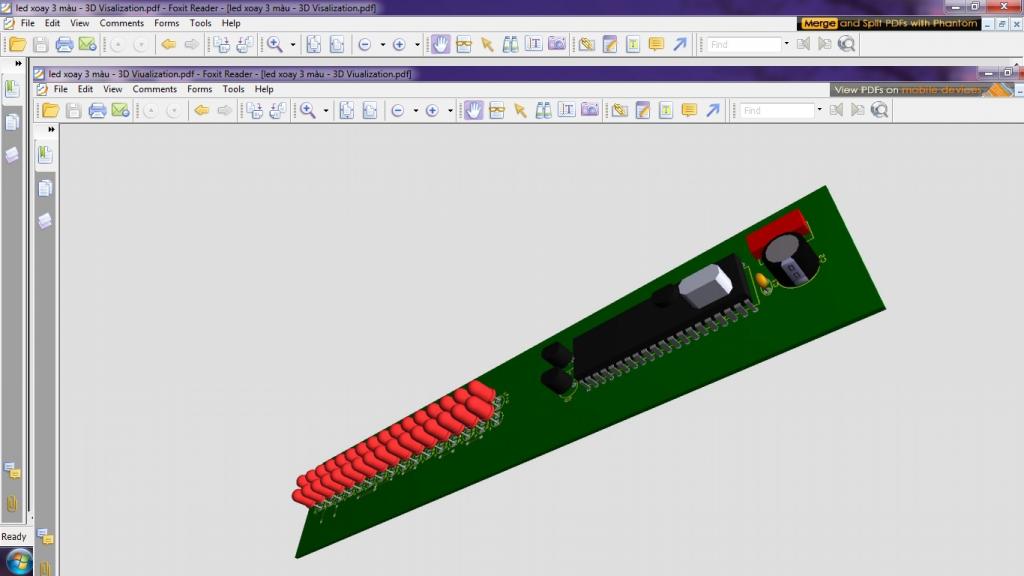This screenshot has height=576, width=1024.
Task: Pick the magnifier zoom tool in outer window
Action: (x=275, y=44)
